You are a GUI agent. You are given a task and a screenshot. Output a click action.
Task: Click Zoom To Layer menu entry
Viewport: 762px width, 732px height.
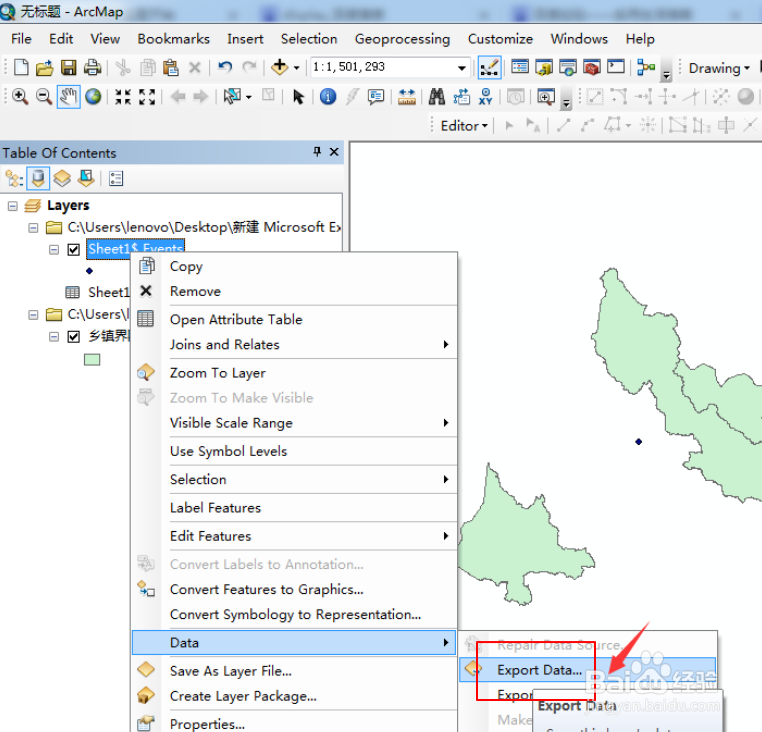[x=294, y=373]
